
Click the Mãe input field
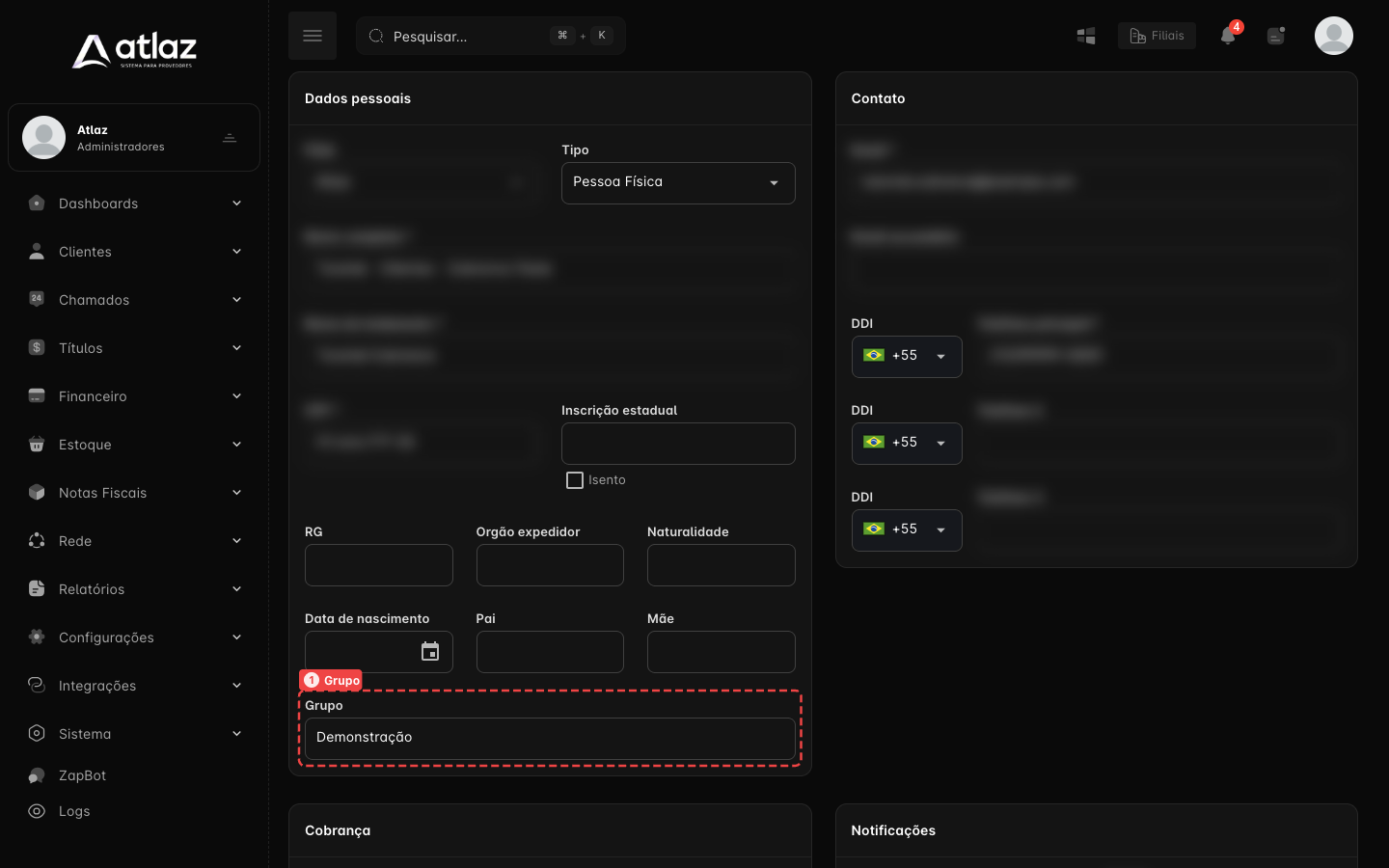click(x=722, y=652)
